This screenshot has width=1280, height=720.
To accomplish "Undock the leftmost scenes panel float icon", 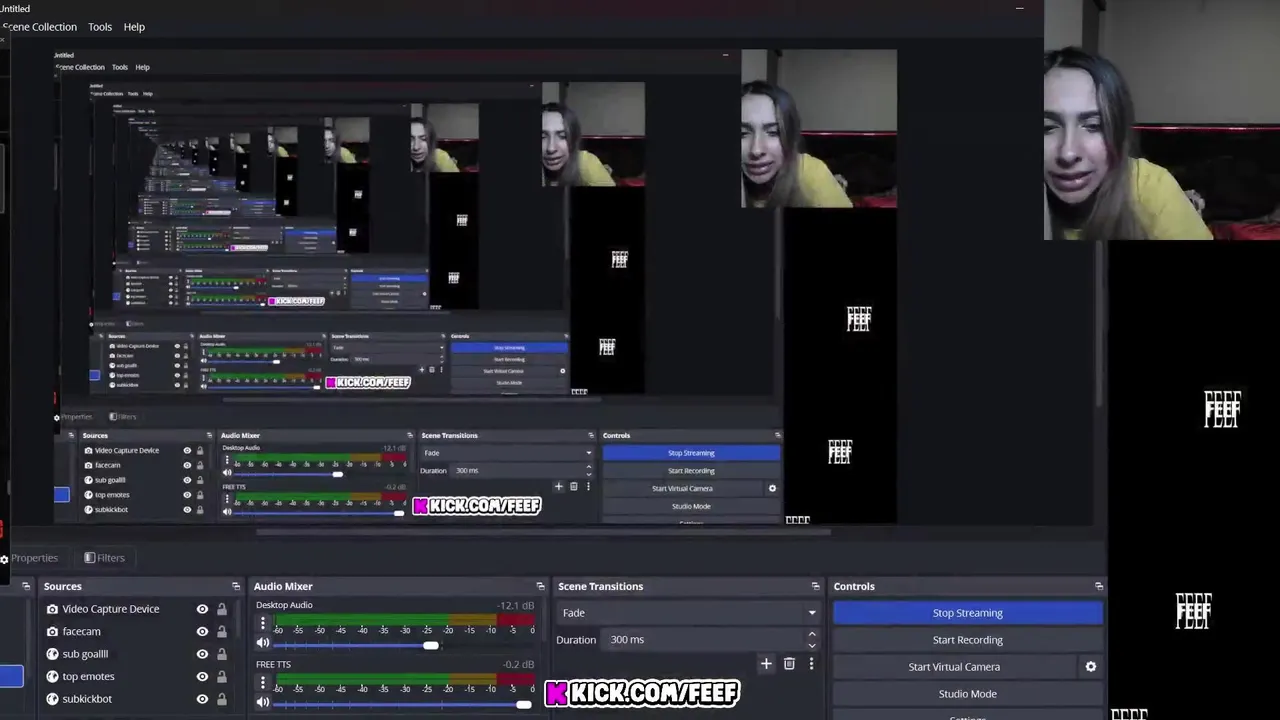I will 26,586.
